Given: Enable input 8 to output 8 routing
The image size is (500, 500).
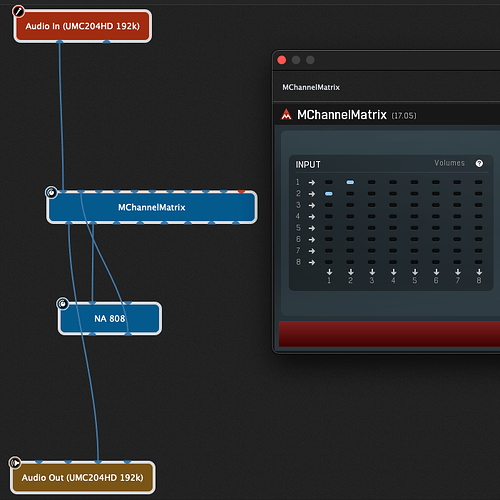Looking at the screenshot, I should pos(479,262).
